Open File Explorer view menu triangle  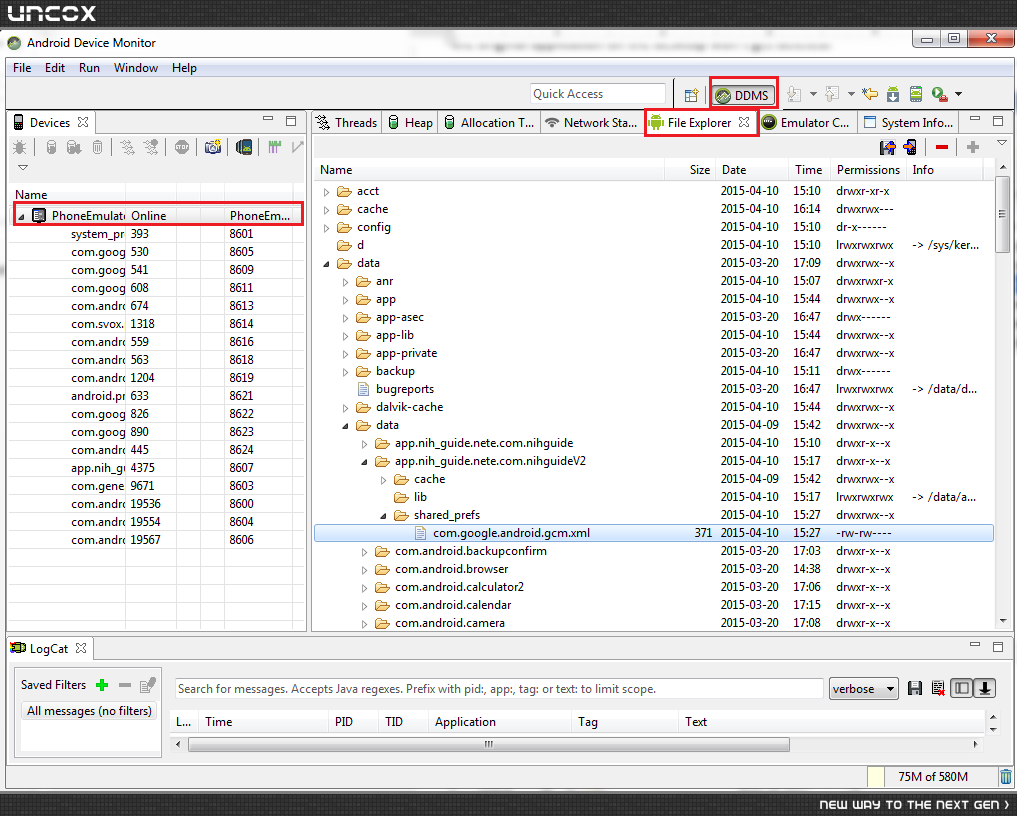[1001, 143]
